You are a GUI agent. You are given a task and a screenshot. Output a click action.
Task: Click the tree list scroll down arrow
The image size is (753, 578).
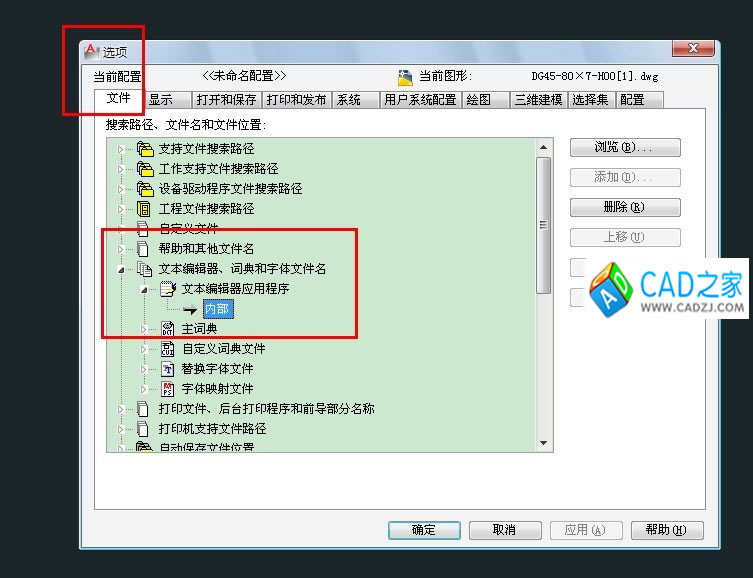pos(544,443)
